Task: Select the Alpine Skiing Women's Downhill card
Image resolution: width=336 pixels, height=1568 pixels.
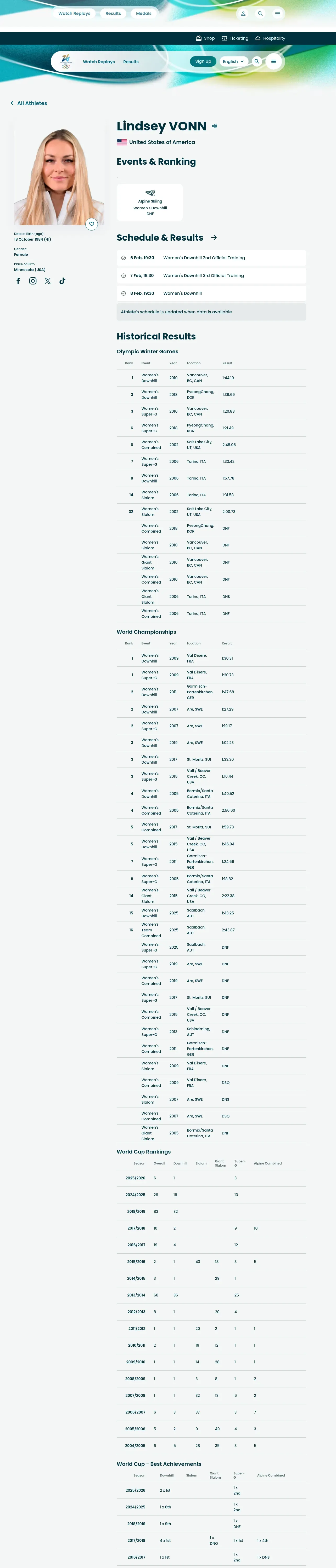Action: click(150, 202)
